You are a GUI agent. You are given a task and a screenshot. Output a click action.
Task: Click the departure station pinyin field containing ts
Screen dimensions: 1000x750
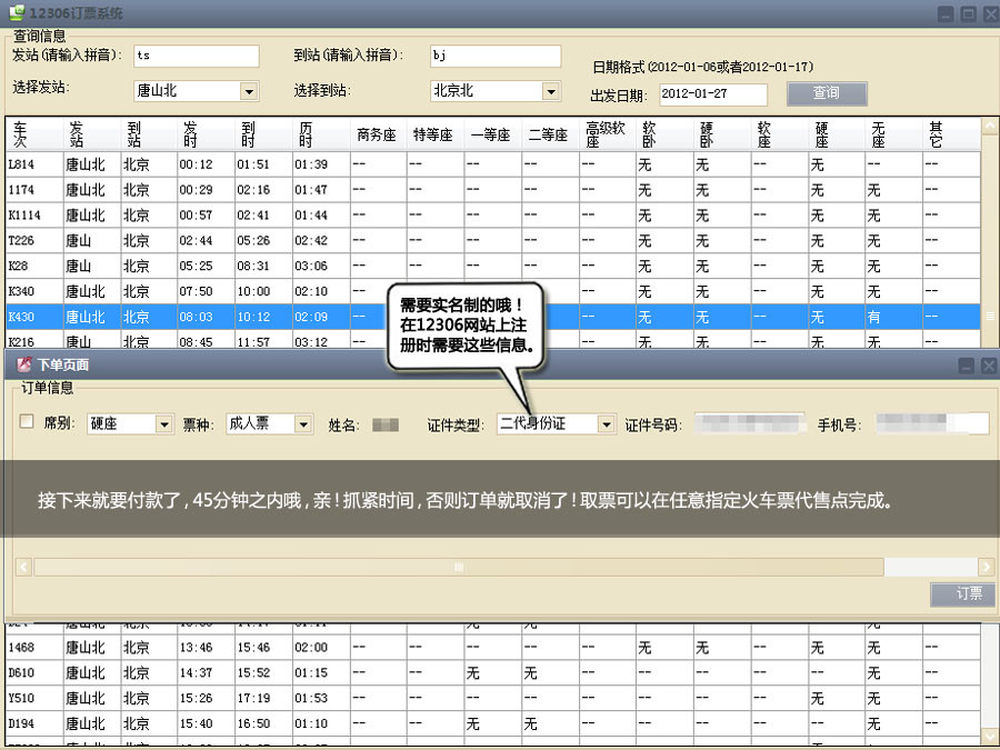click(x=196, y=55)
